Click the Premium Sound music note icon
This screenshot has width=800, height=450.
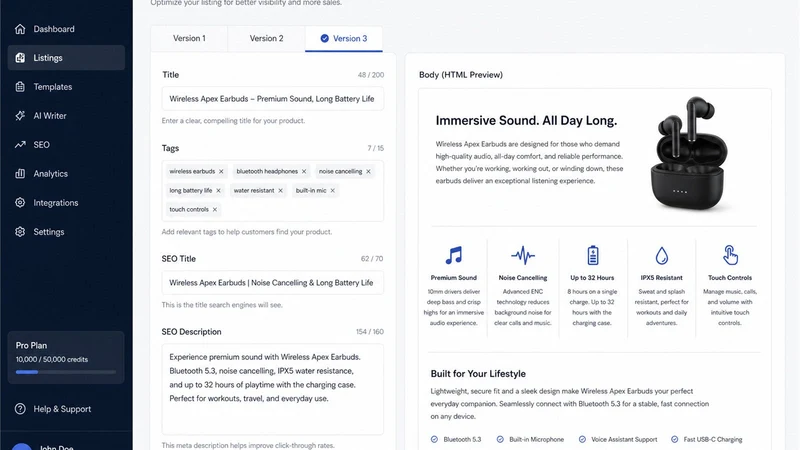pyautogui.click(x=454, y=255)
